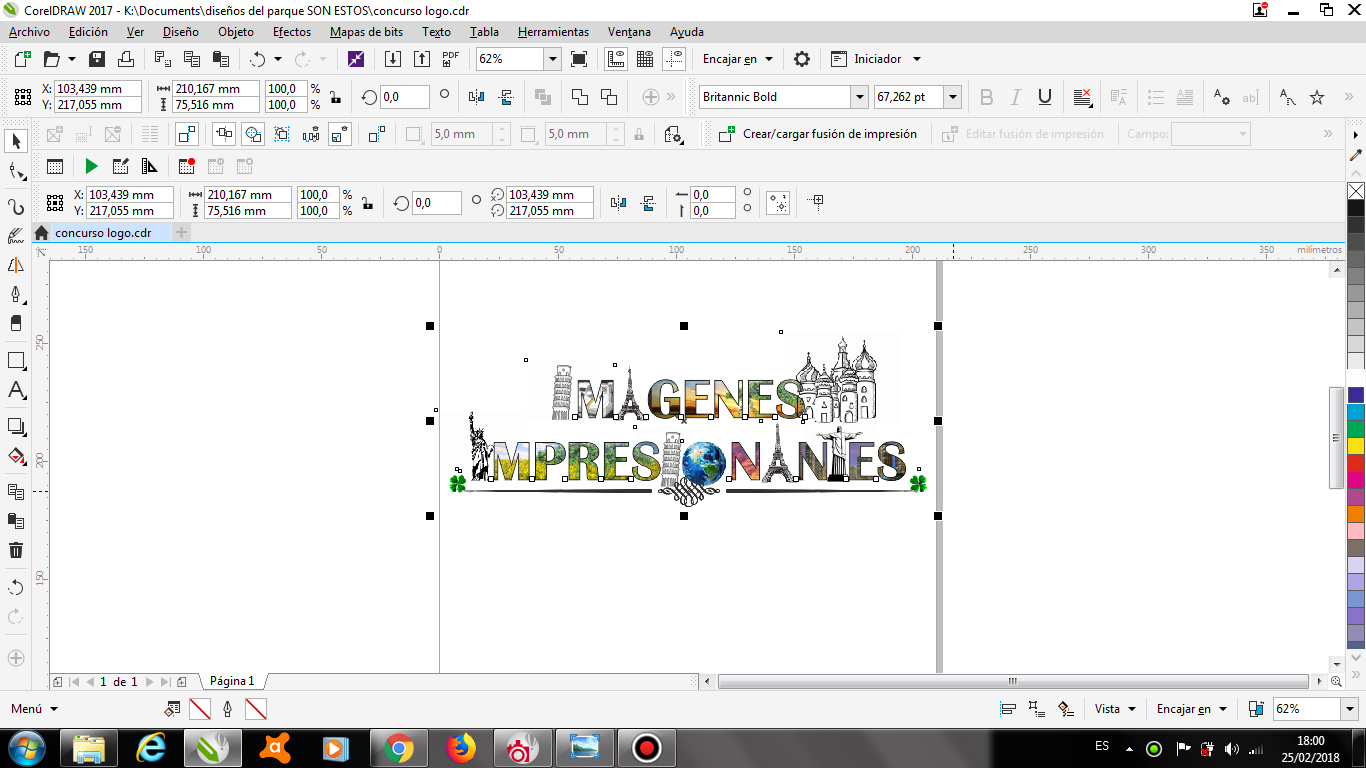Select the Interactive Fill tool
Screen dimensions: 1366x768
15,457
